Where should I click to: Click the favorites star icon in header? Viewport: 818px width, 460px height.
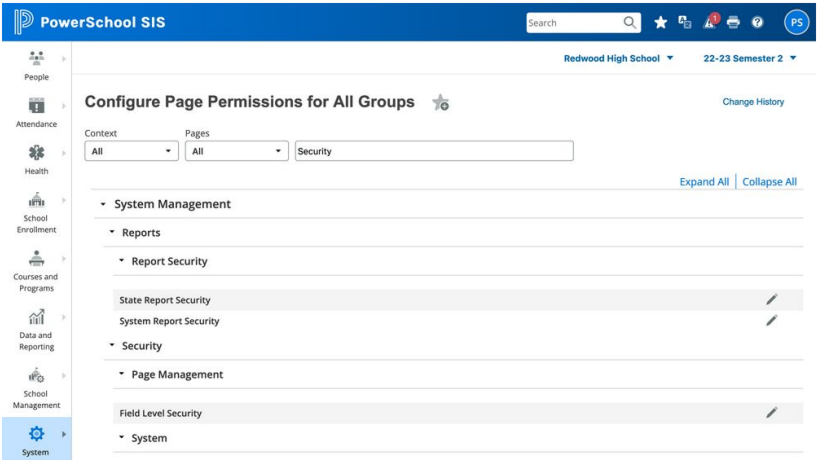click(x=660, y=21)
